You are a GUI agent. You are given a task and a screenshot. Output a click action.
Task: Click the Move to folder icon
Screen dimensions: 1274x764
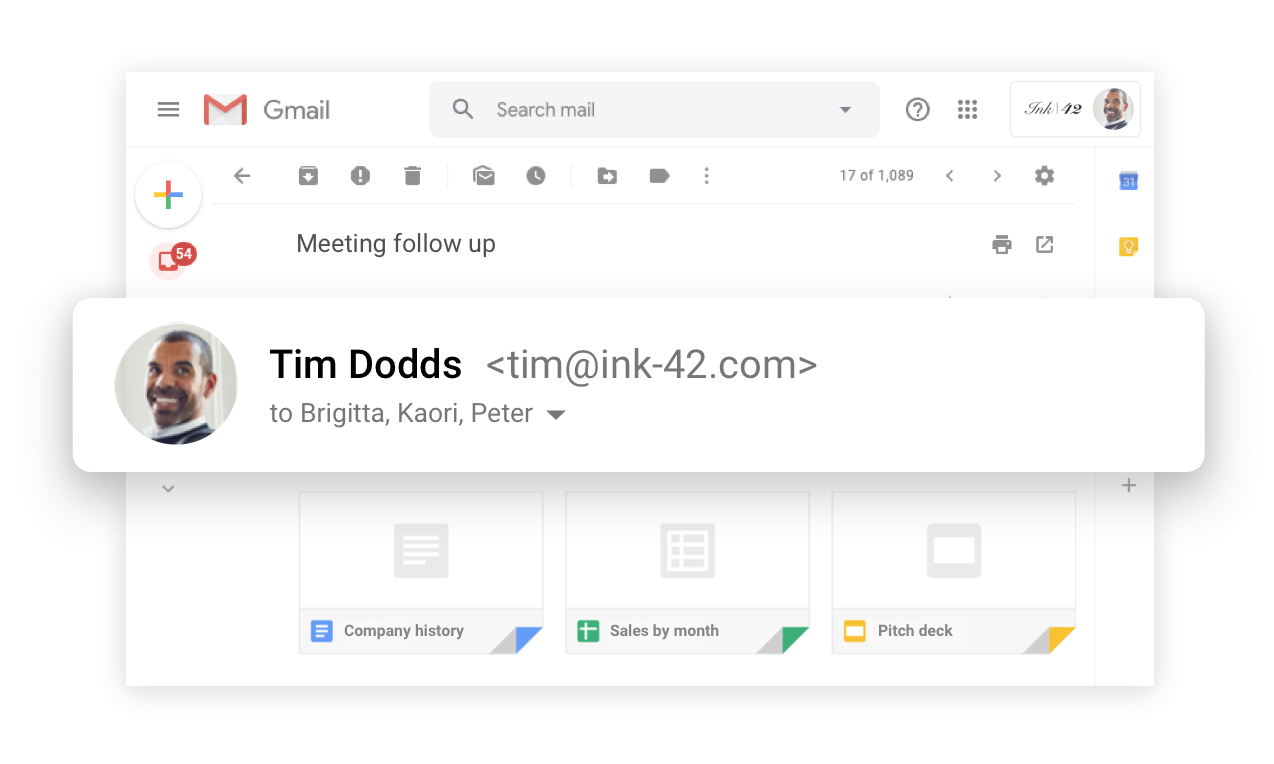point(607,176)
